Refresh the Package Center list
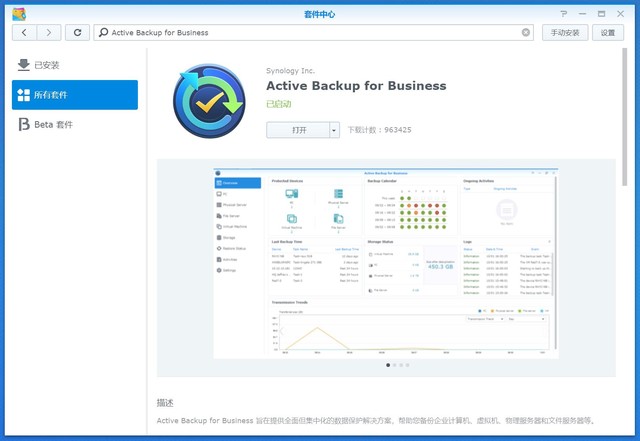 (x=78, y=33)
